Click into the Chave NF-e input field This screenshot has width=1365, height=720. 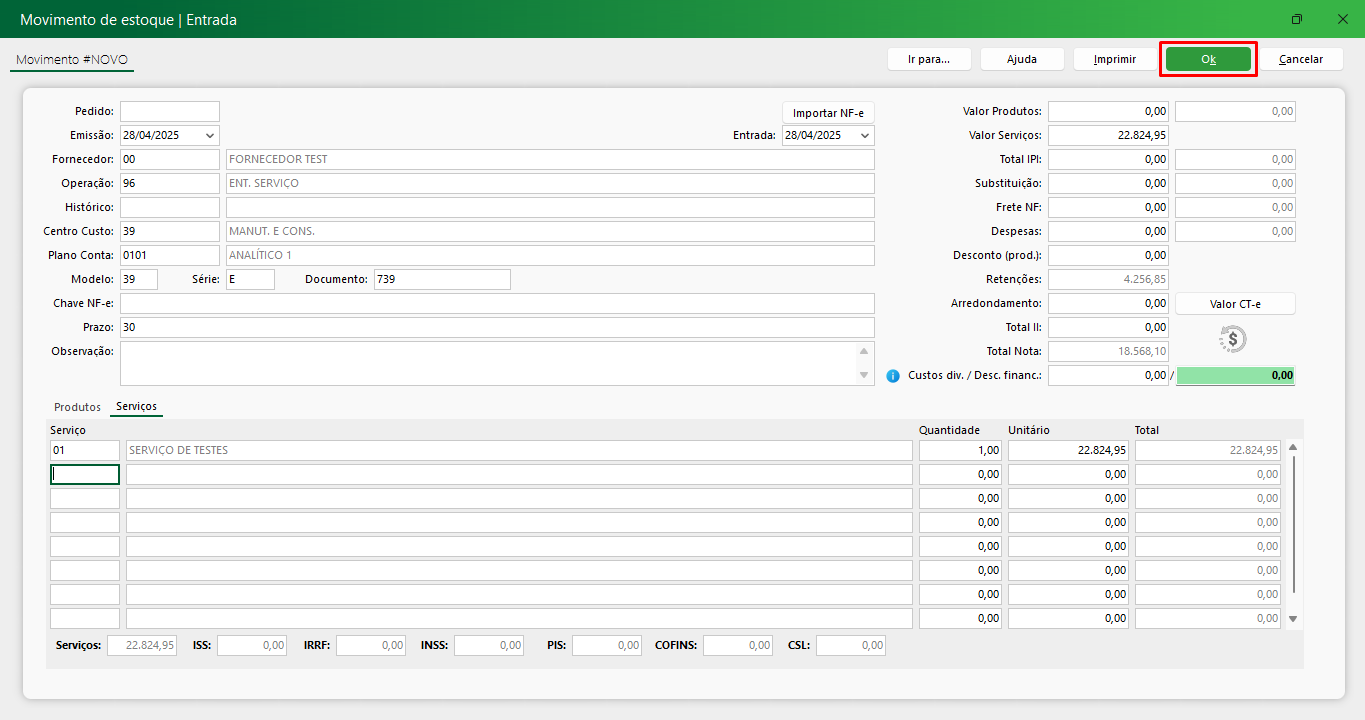pos(497,303)
